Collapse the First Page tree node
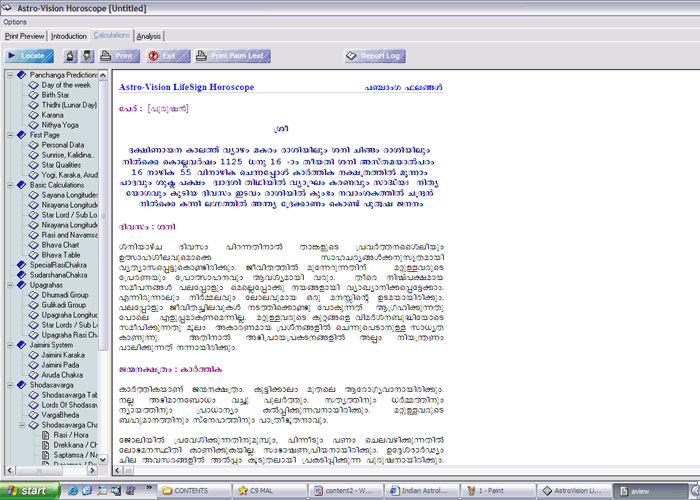The height and width of the screenshot is (500, 700). tap(10, 135)
